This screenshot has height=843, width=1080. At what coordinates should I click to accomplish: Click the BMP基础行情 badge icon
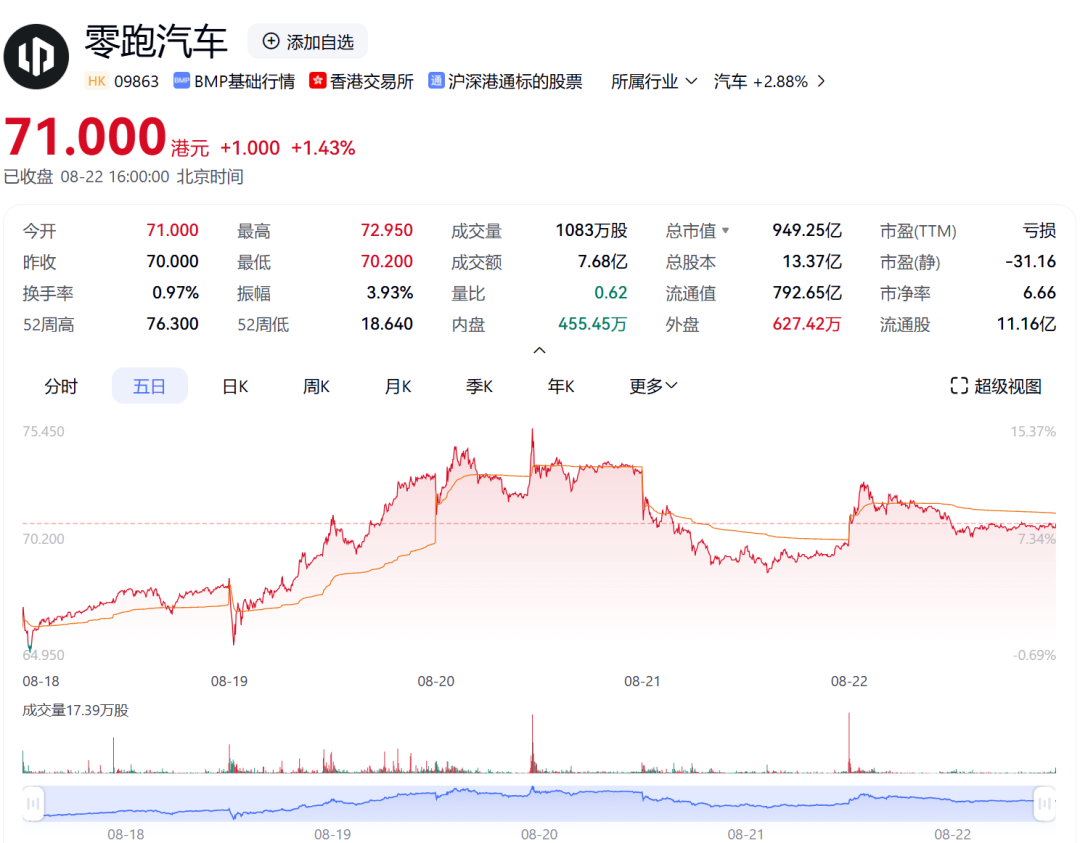click(x=181, y=81)
